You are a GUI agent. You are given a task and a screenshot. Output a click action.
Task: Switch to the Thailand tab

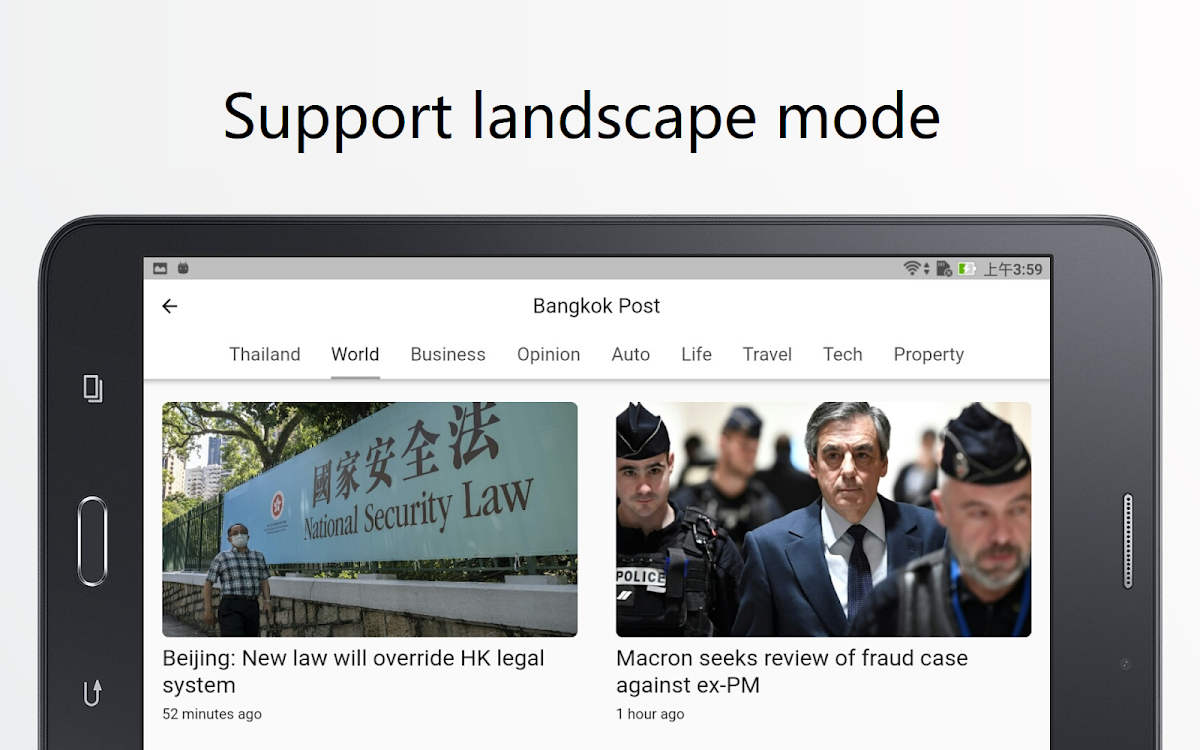264,354
